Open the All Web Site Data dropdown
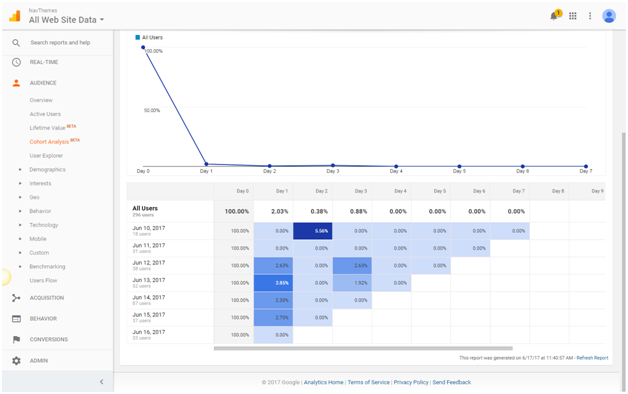 tap(66, 20)
